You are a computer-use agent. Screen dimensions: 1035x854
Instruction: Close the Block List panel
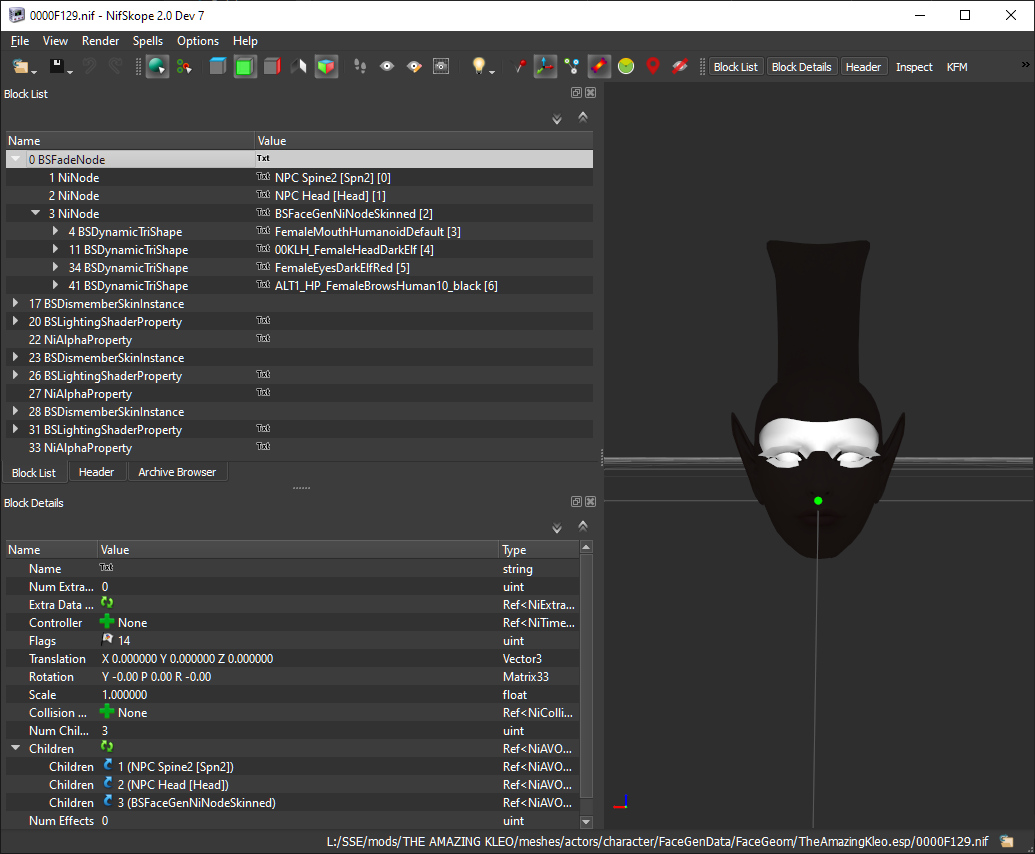[x=591, y=93]
